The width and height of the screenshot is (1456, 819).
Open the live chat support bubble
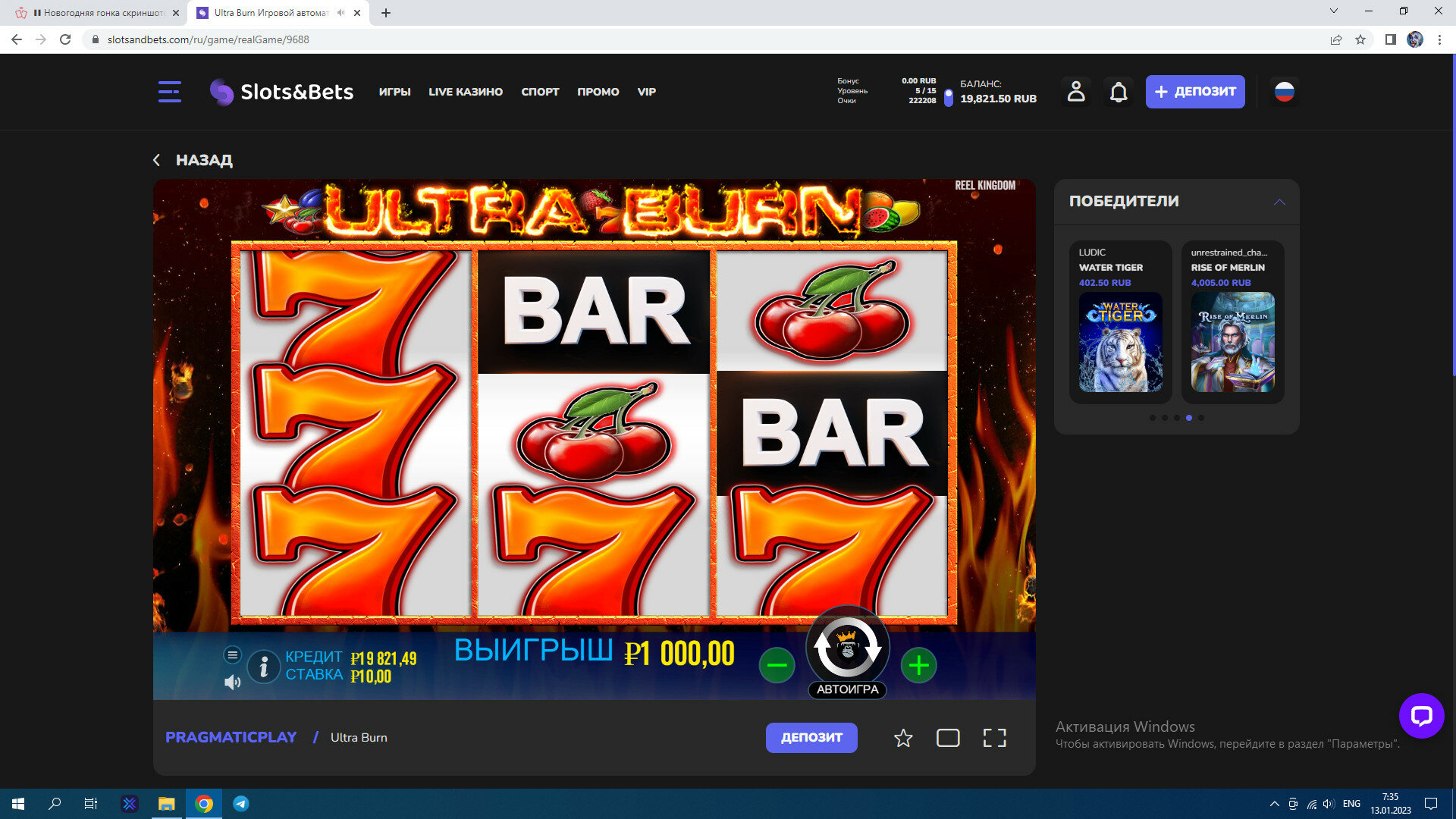(x=1421, y=715)
